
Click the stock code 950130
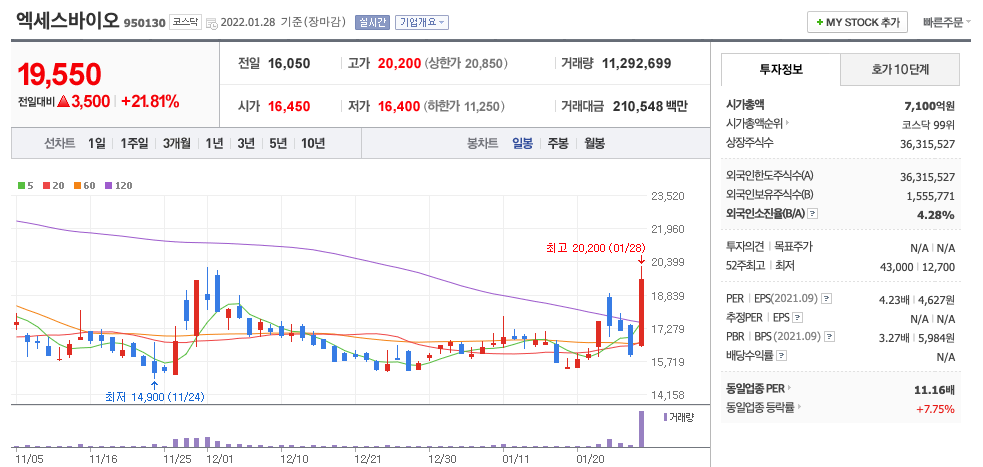tap(145, 23)
